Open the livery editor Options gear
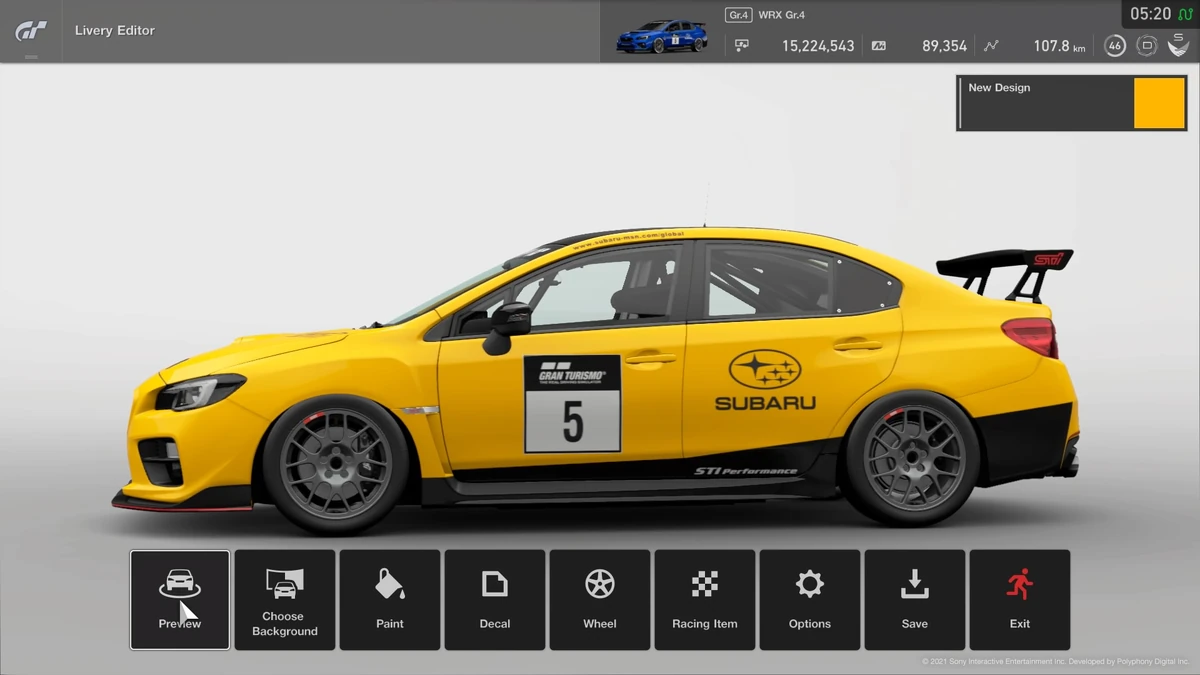Image resolution: width=1200 pixels, height=675 pixels. 810,599
